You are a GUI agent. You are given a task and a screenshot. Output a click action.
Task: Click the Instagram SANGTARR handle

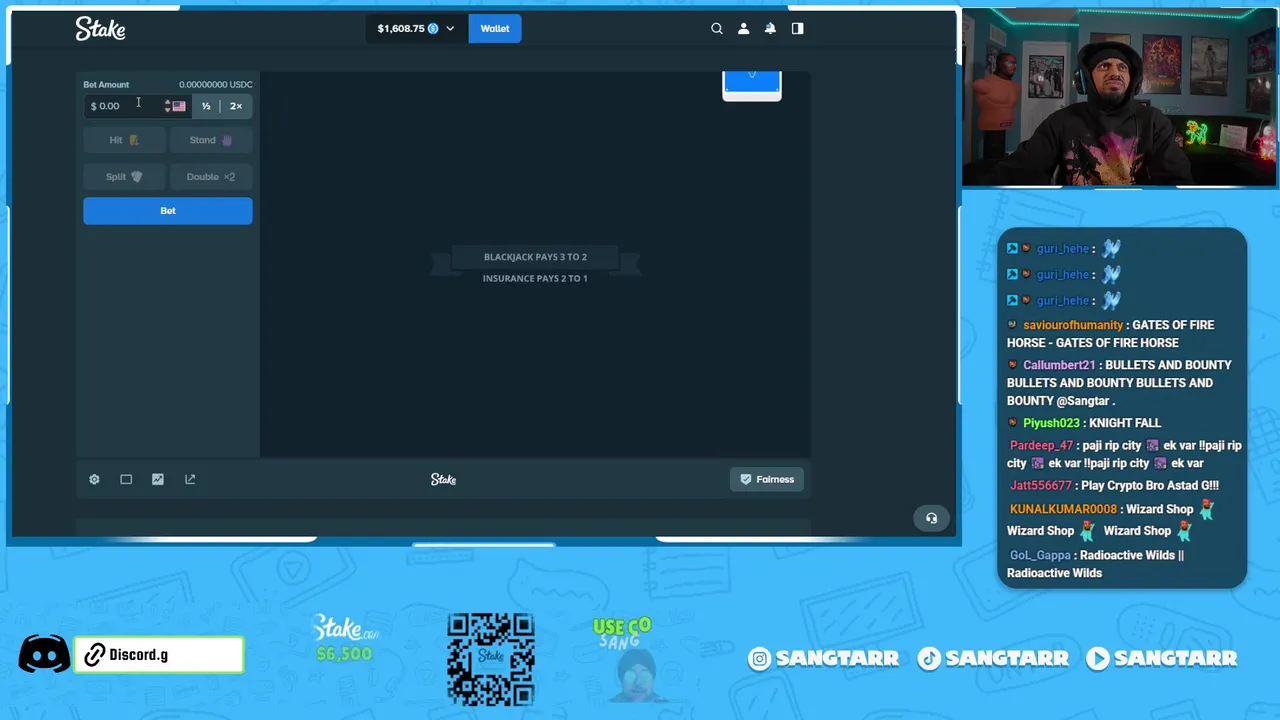[824, 658]
